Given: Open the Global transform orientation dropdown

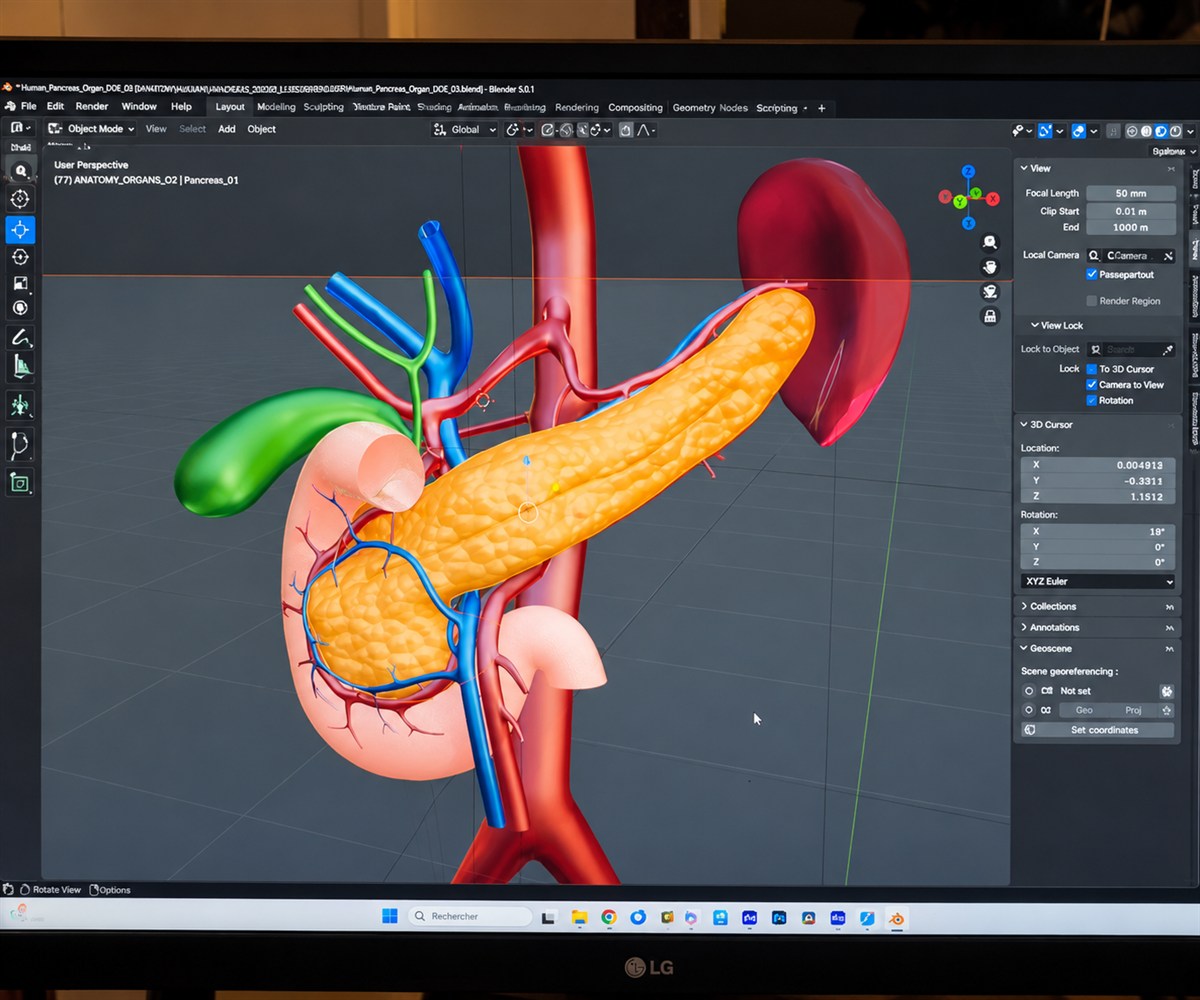Looking at the screenshot, I should coord(465,130).
